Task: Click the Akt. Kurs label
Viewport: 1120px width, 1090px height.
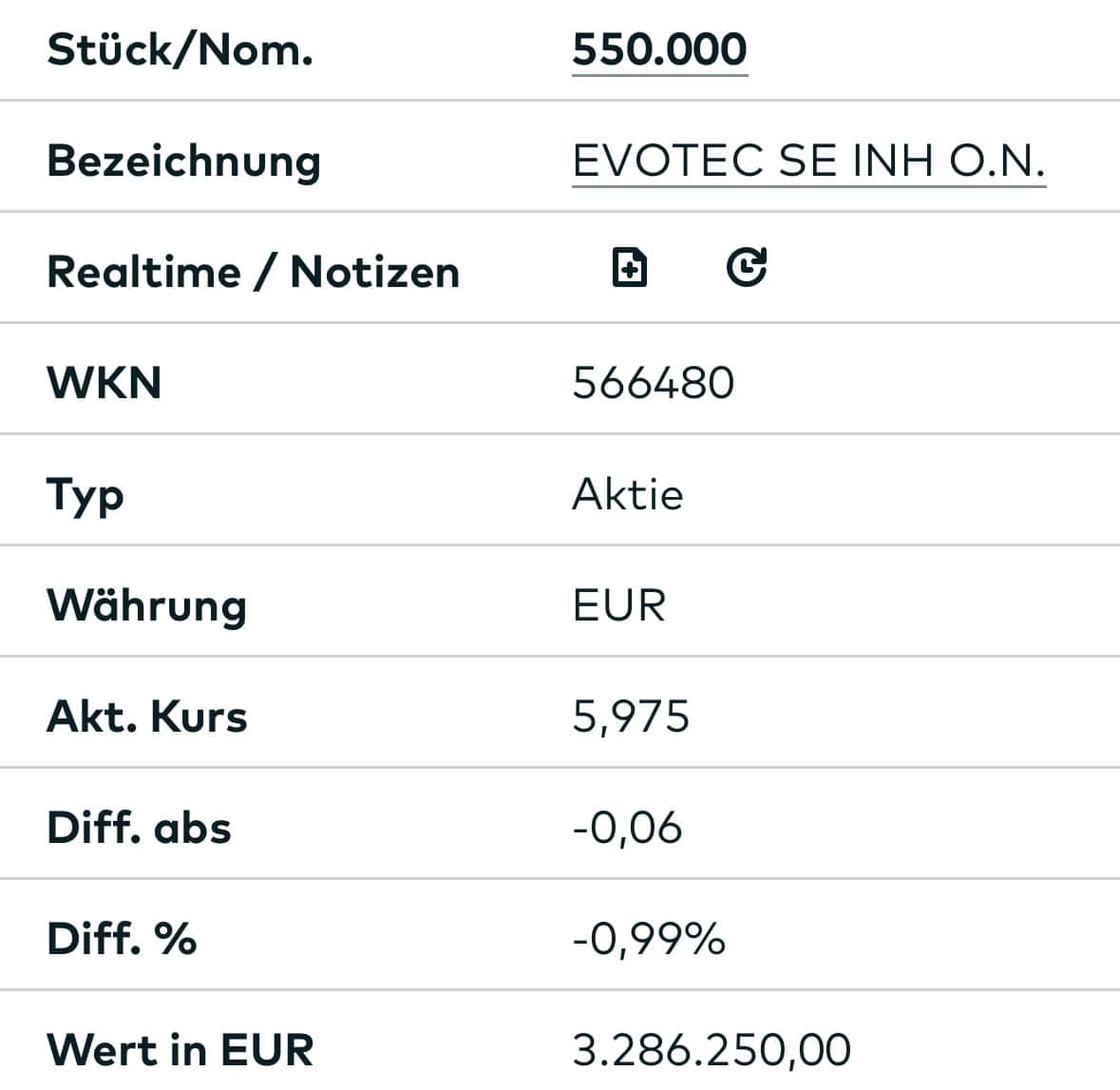Action: click(147, 717)
